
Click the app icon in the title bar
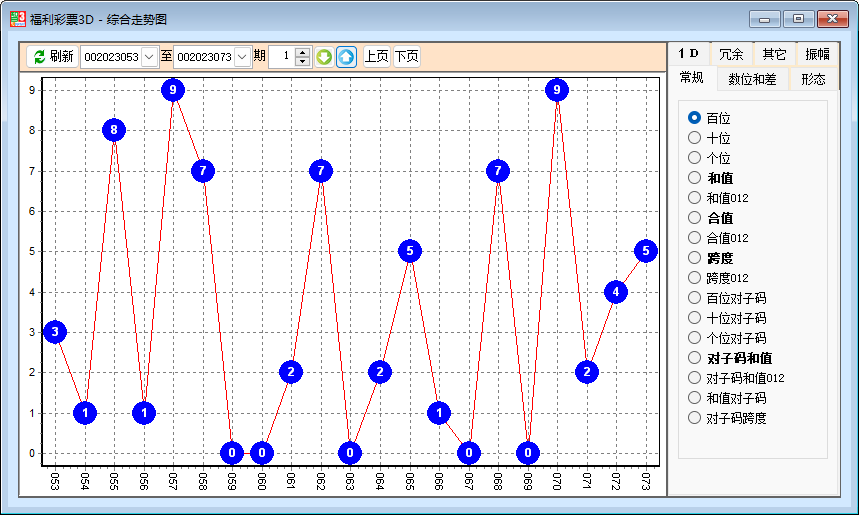tap(17, 18)
